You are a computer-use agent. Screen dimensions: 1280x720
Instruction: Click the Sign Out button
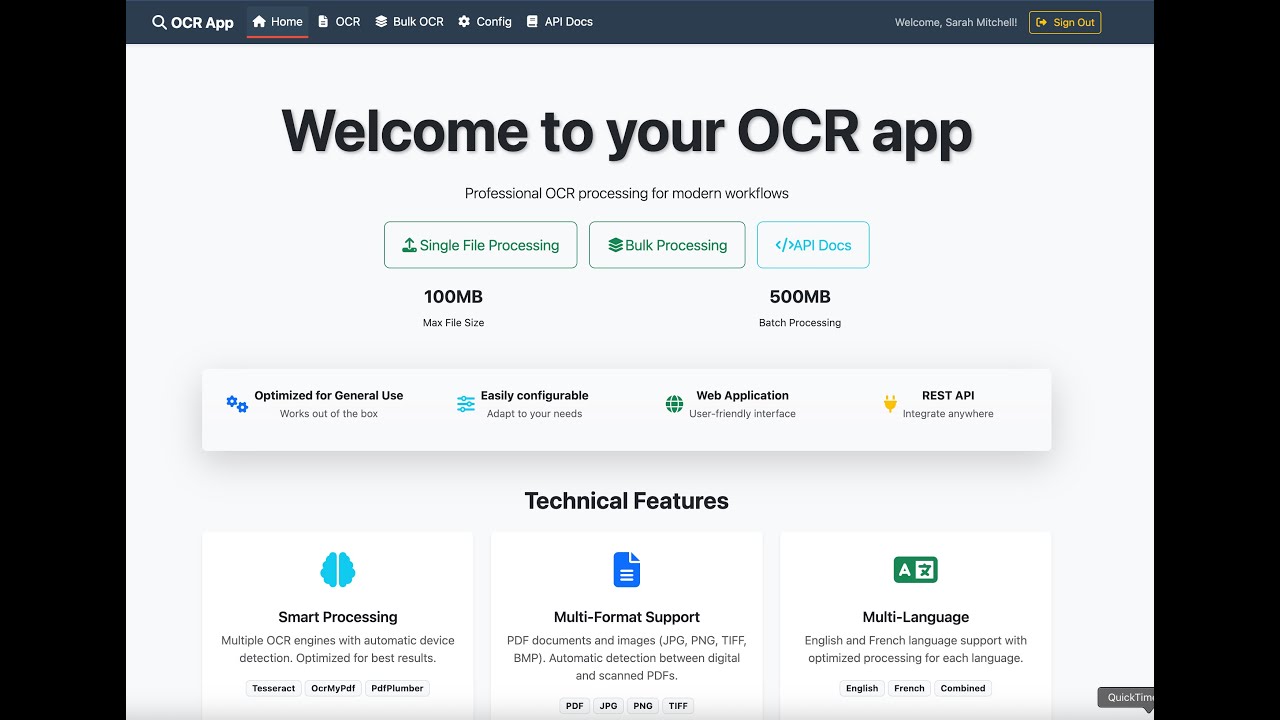click(x=1065, y=22)
